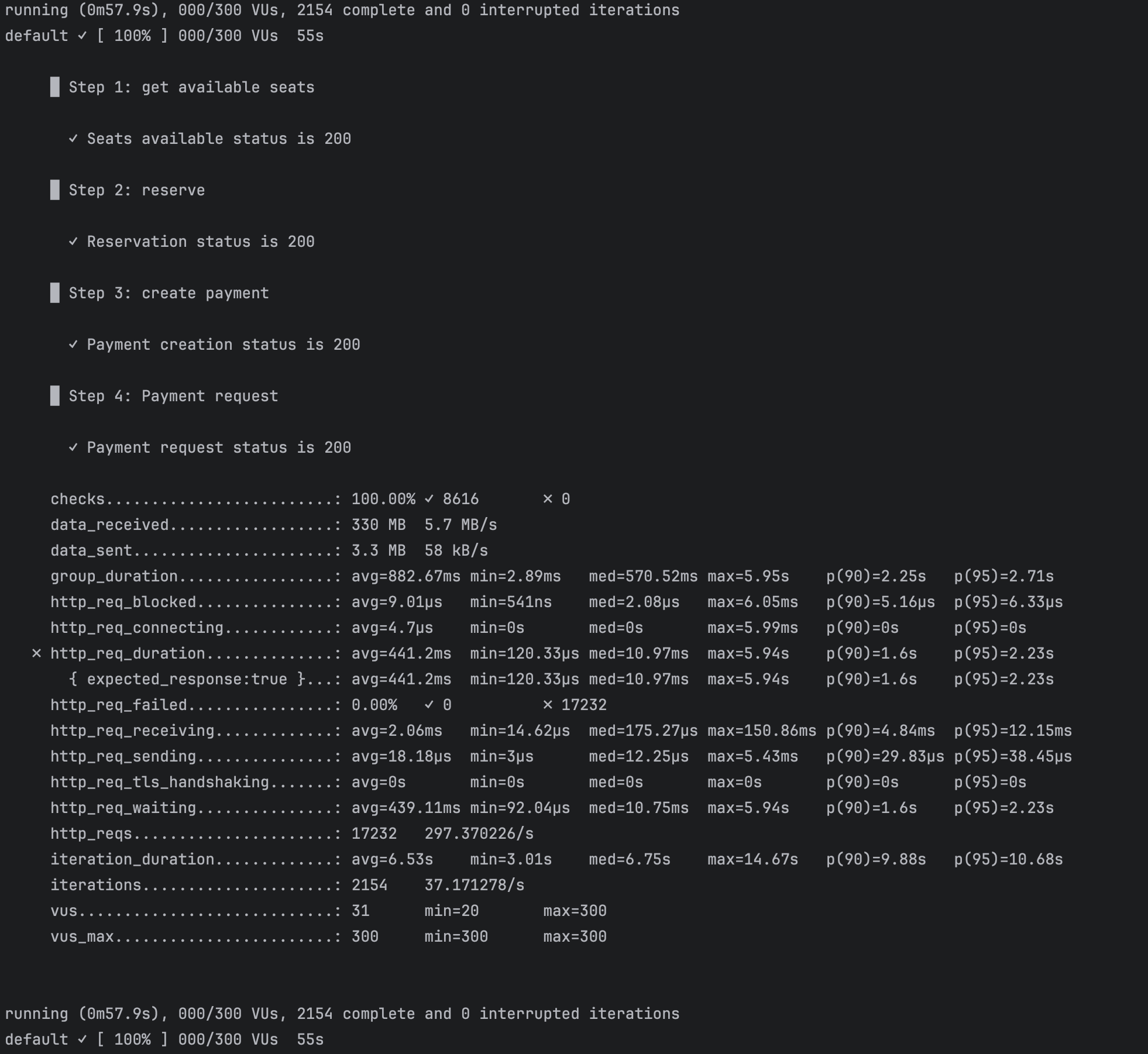Click the X mark before http_req_duration

click(x=36, y=653)
